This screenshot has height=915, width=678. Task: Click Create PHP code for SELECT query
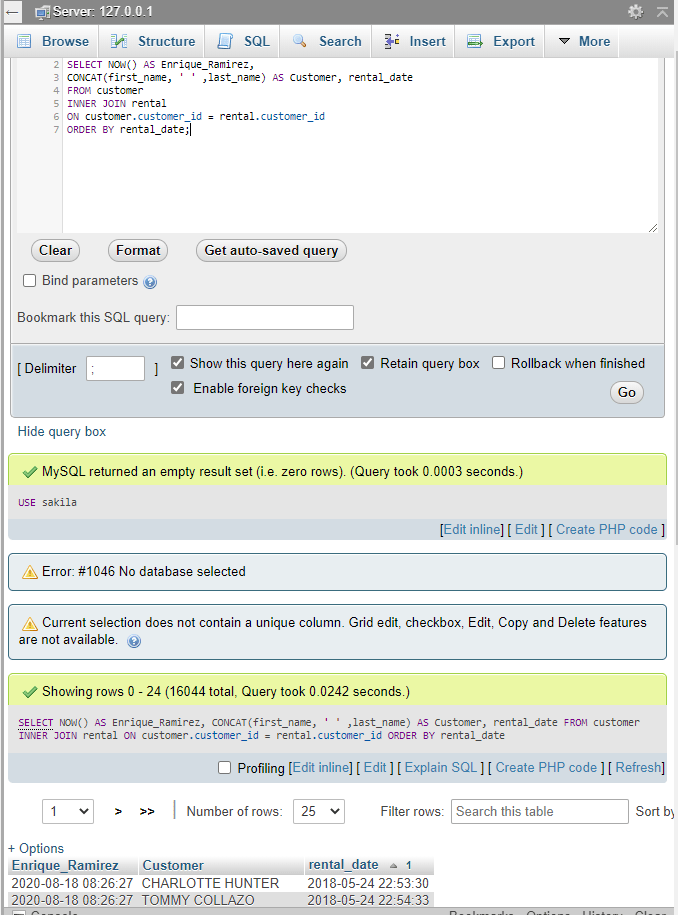(546, 768)
